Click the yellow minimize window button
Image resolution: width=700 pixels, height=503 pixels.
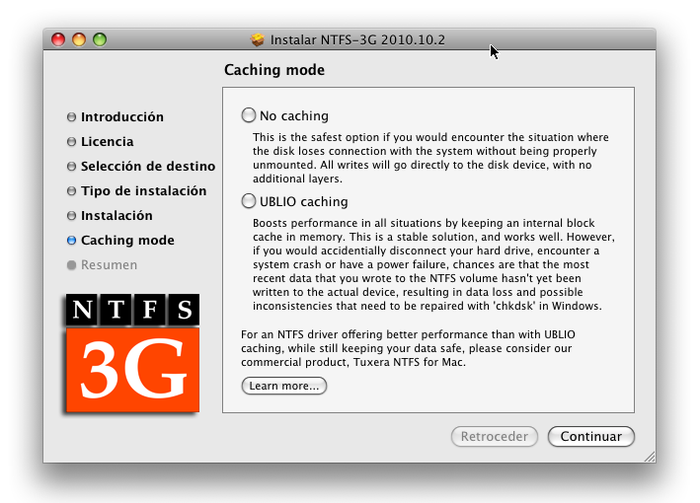(x=79, y=39)
